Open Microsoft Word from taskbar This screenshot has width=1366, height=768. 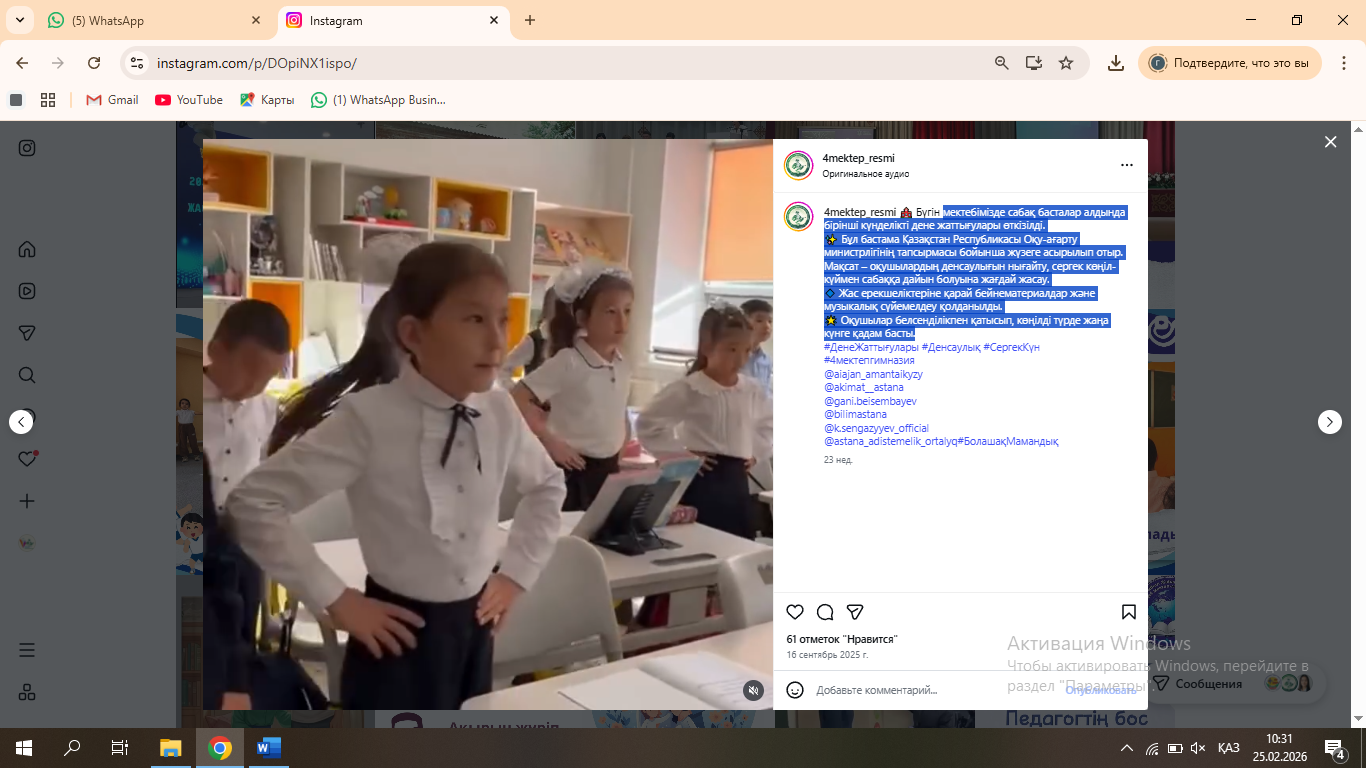coord(269,748)
